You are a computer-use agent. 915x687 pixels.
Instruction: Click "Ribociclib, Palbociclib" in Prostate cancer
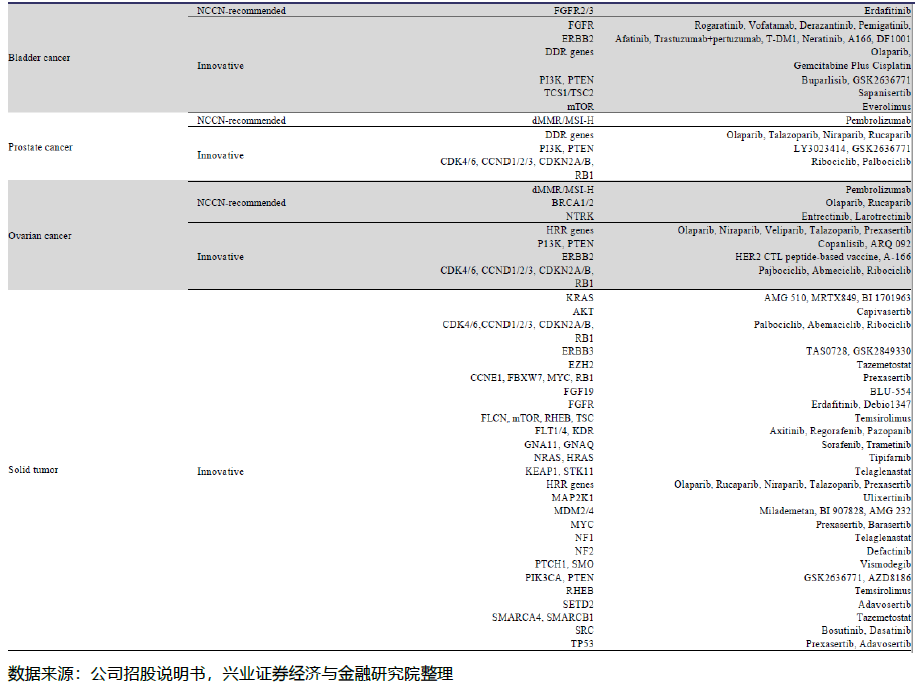861,162
